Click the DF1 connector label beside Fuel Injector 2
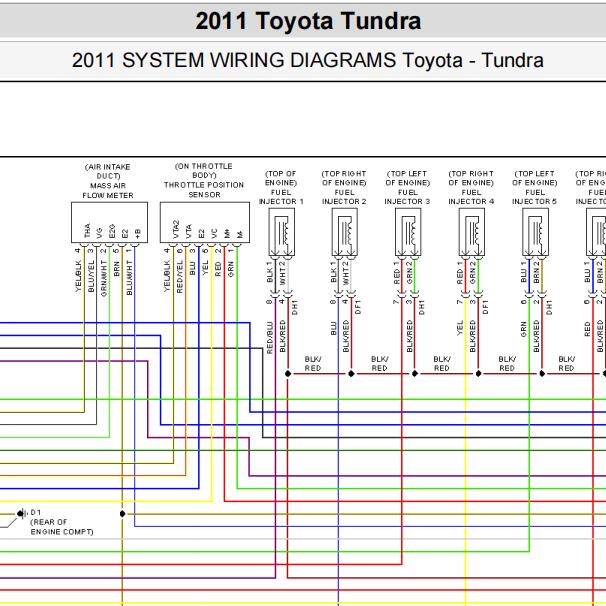This screenshot has height=606, width=606. (x=357, y=307)
